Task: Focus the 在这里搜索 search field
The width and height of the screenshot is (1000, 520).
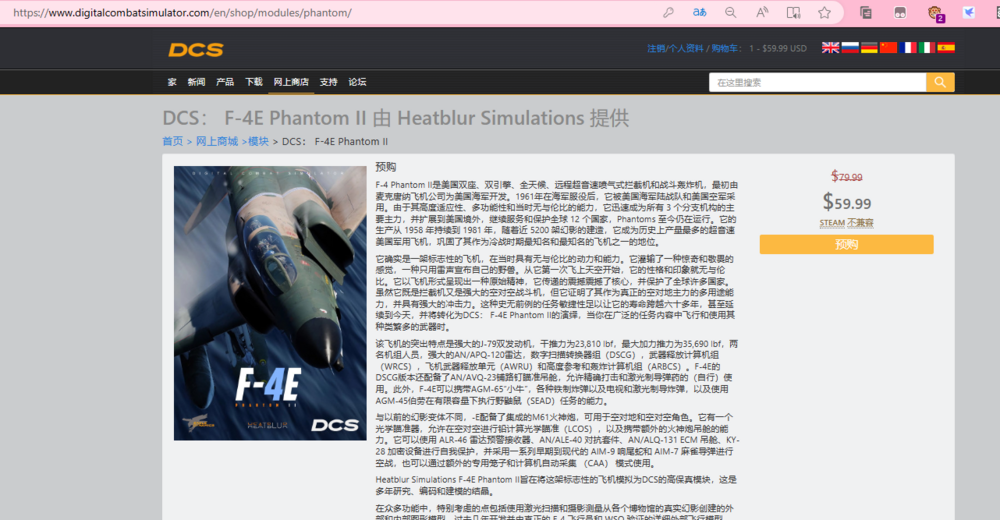Action: [817, 82]
